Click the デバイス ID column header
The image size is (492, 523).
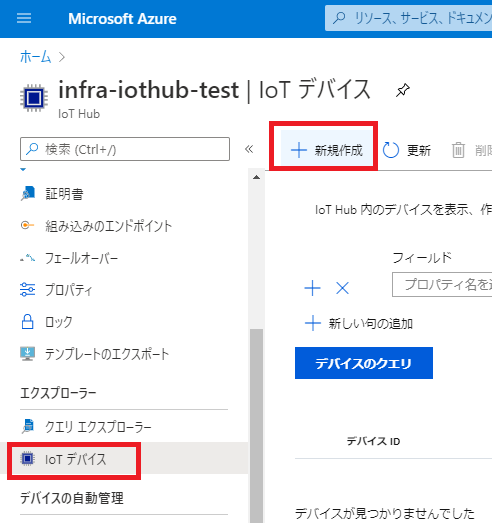click(x=373, y=441)
